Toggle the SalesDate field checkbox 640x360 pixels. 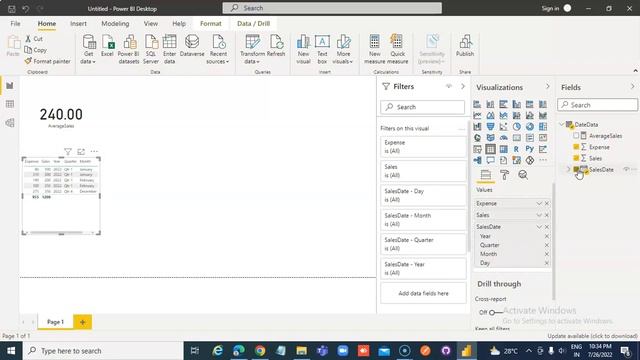point(576,169)
